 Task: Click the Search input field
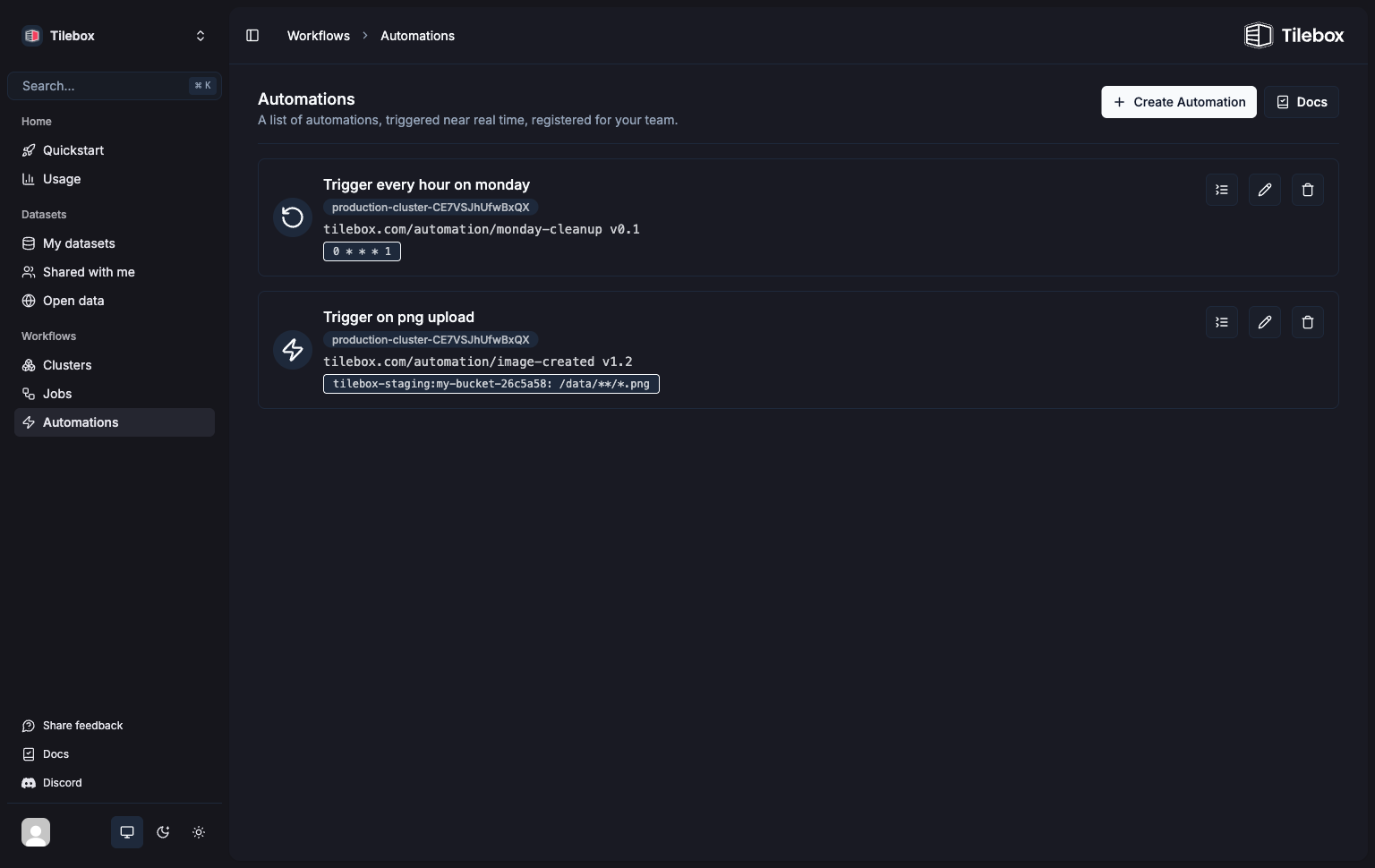[103, 86]
